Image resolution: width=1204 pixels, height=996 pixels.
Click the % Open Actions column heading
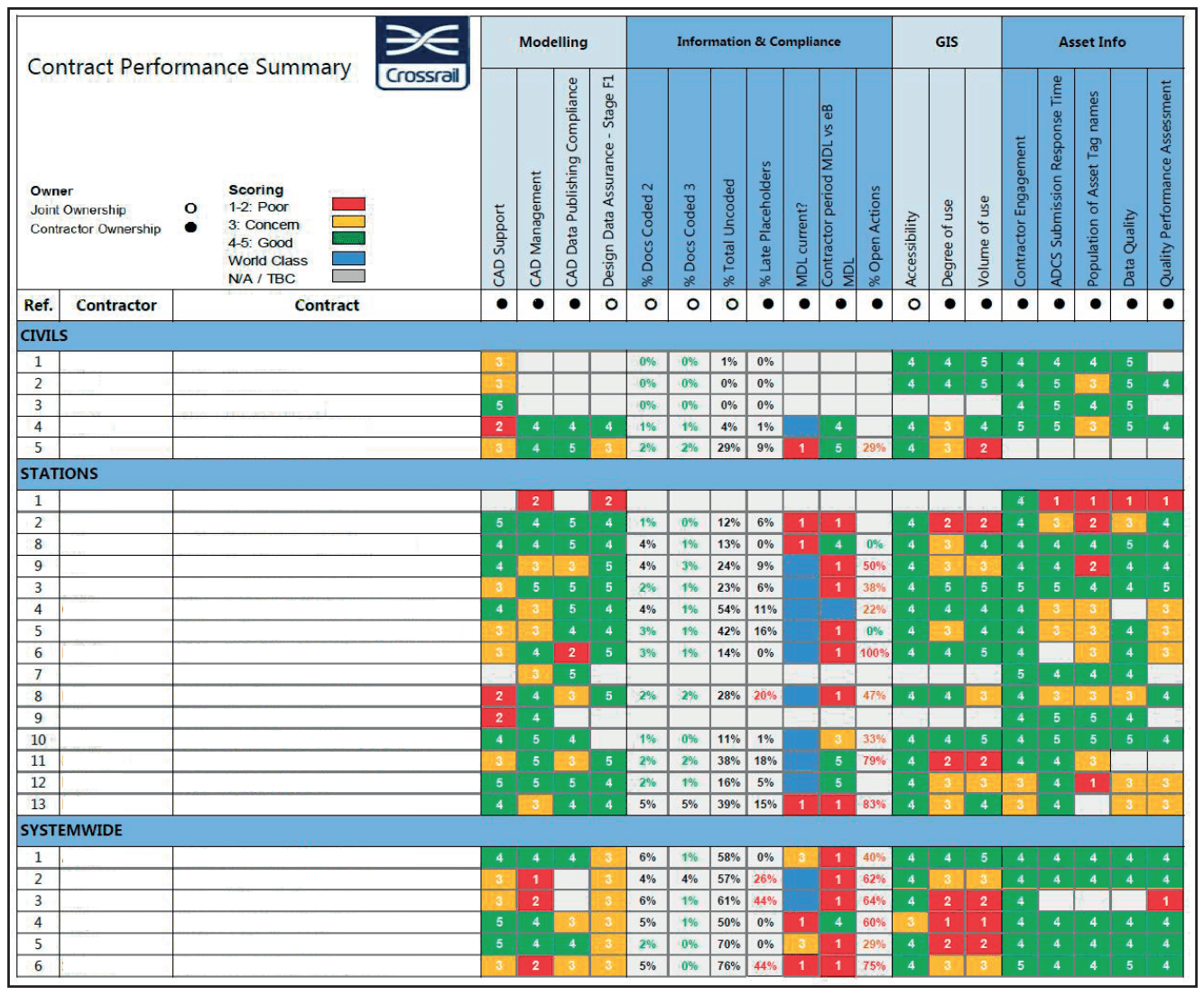coord(874,236)
